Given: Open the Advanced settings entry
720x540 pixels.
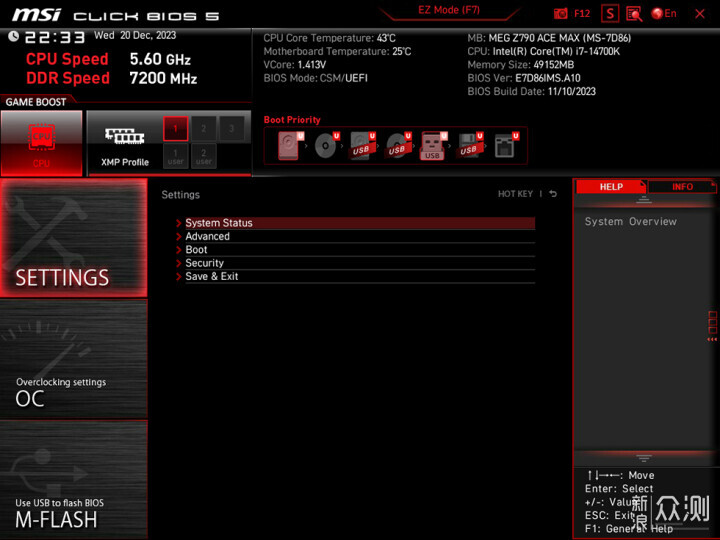Looking at the screenshot, I should (x=360, y=236).
